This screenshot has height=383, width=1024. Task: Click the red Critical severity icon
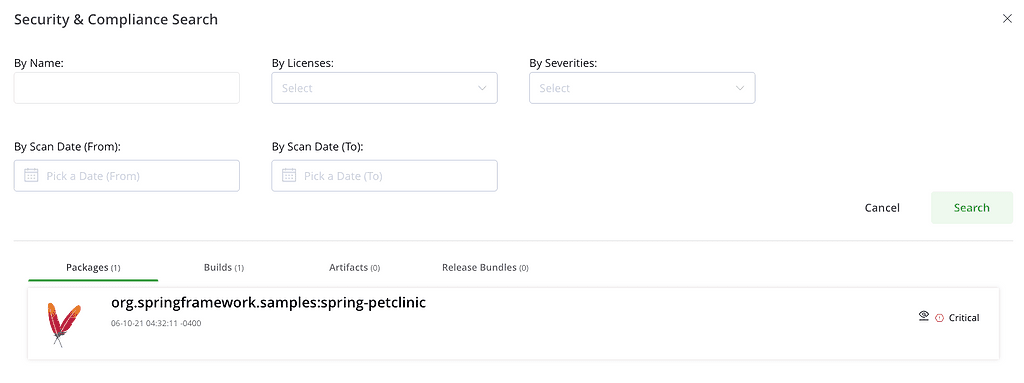click(940, 318)
